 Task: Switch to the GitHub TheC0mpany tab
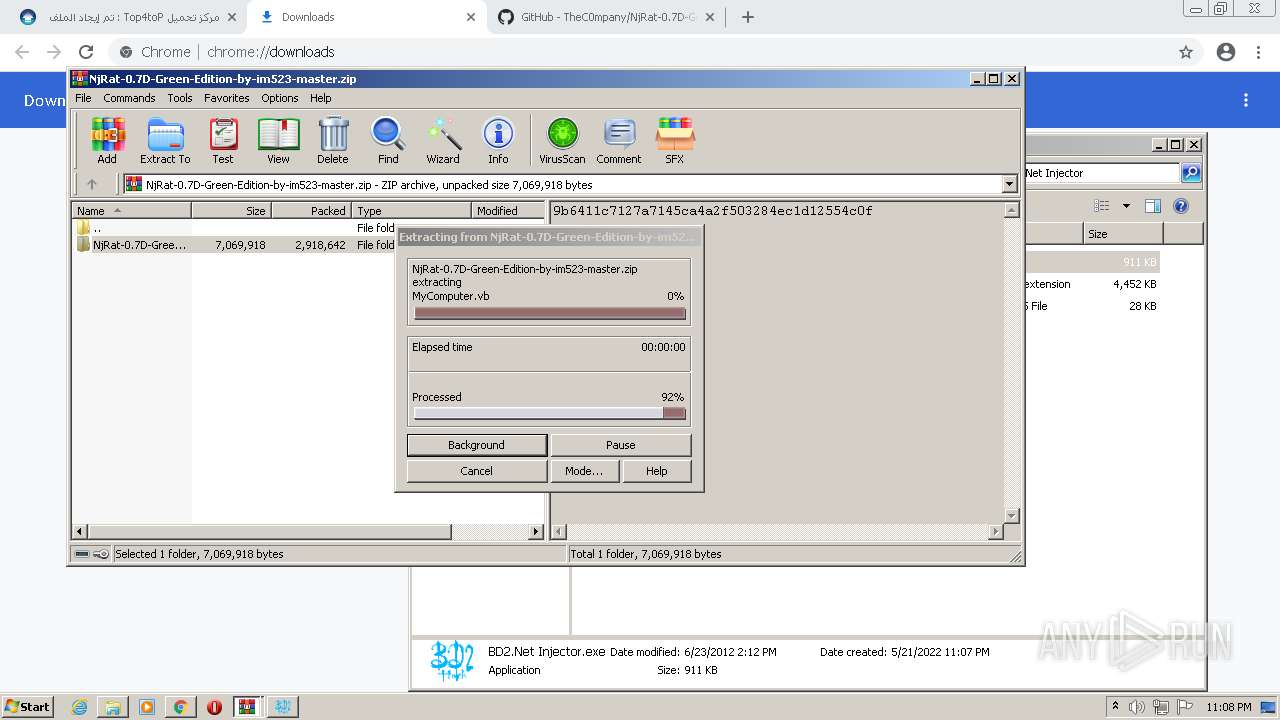click(x=607, y=17)
